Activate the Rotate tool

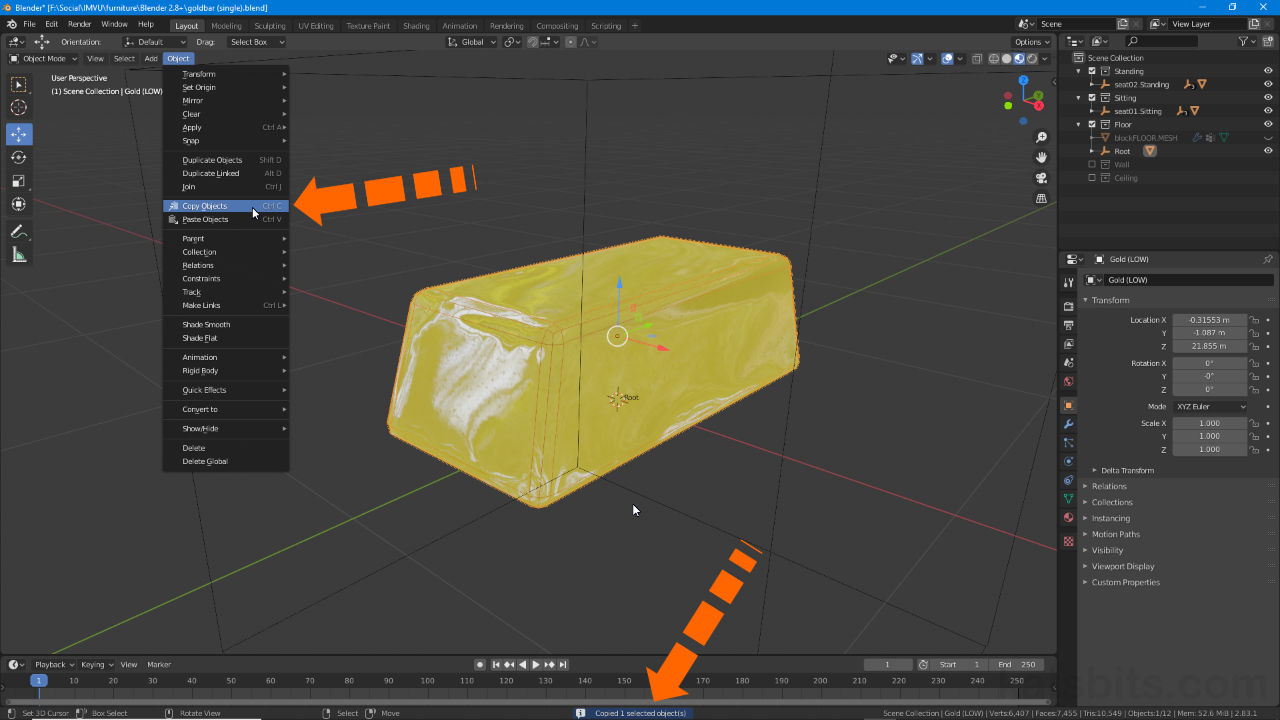tap(18, 157)
